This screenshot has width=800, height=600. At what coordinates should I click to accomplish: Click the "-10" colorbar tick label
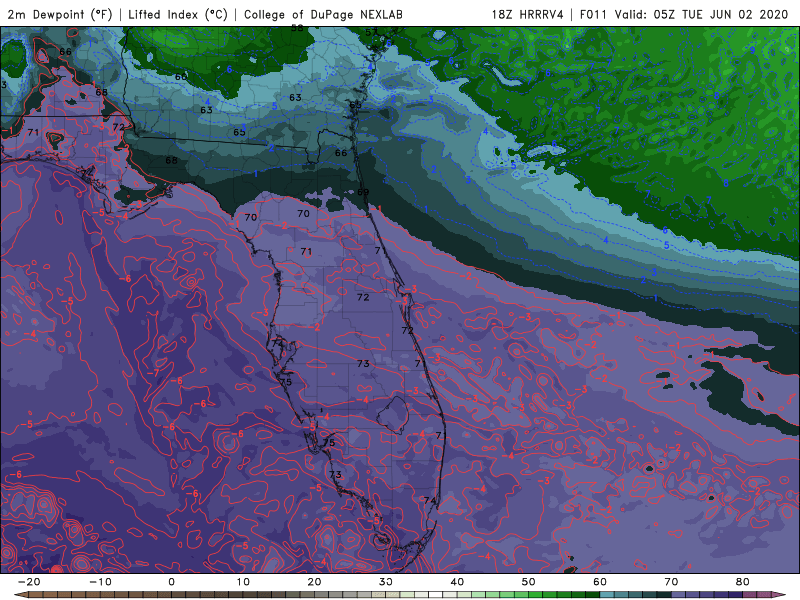point(100,582)
